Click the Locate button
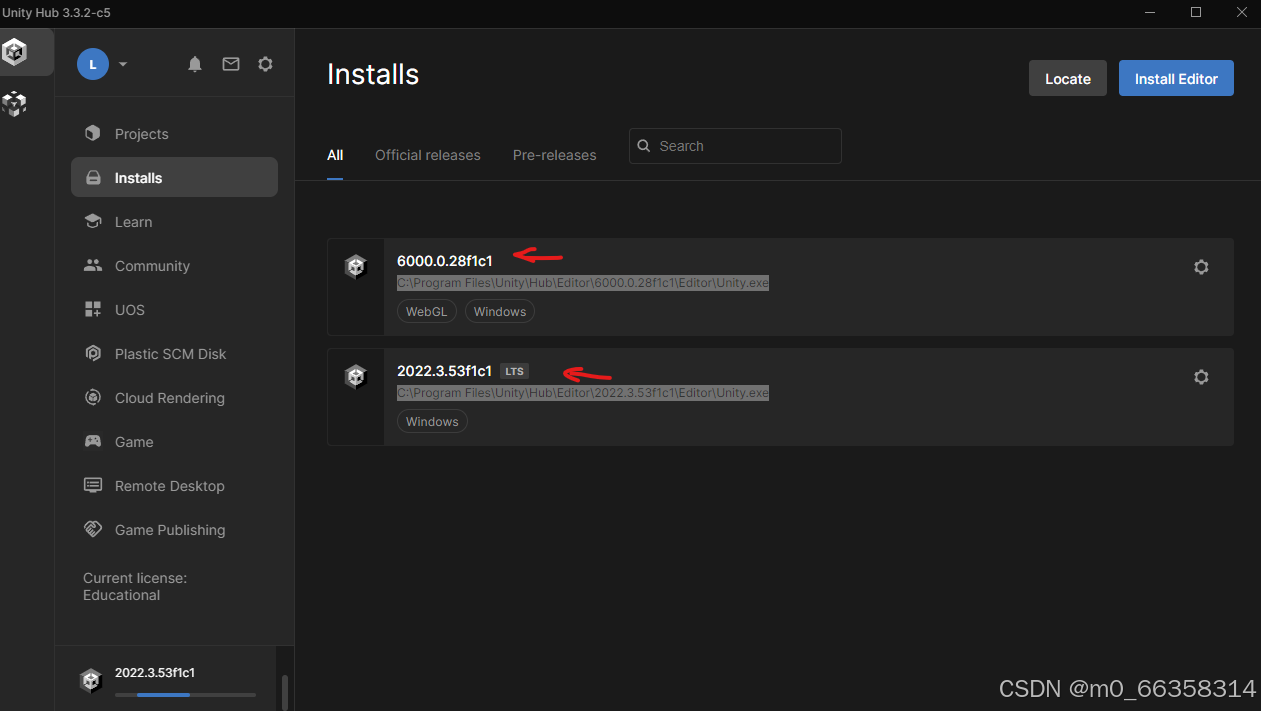 pyautogui.click(x=1068, y=79)
